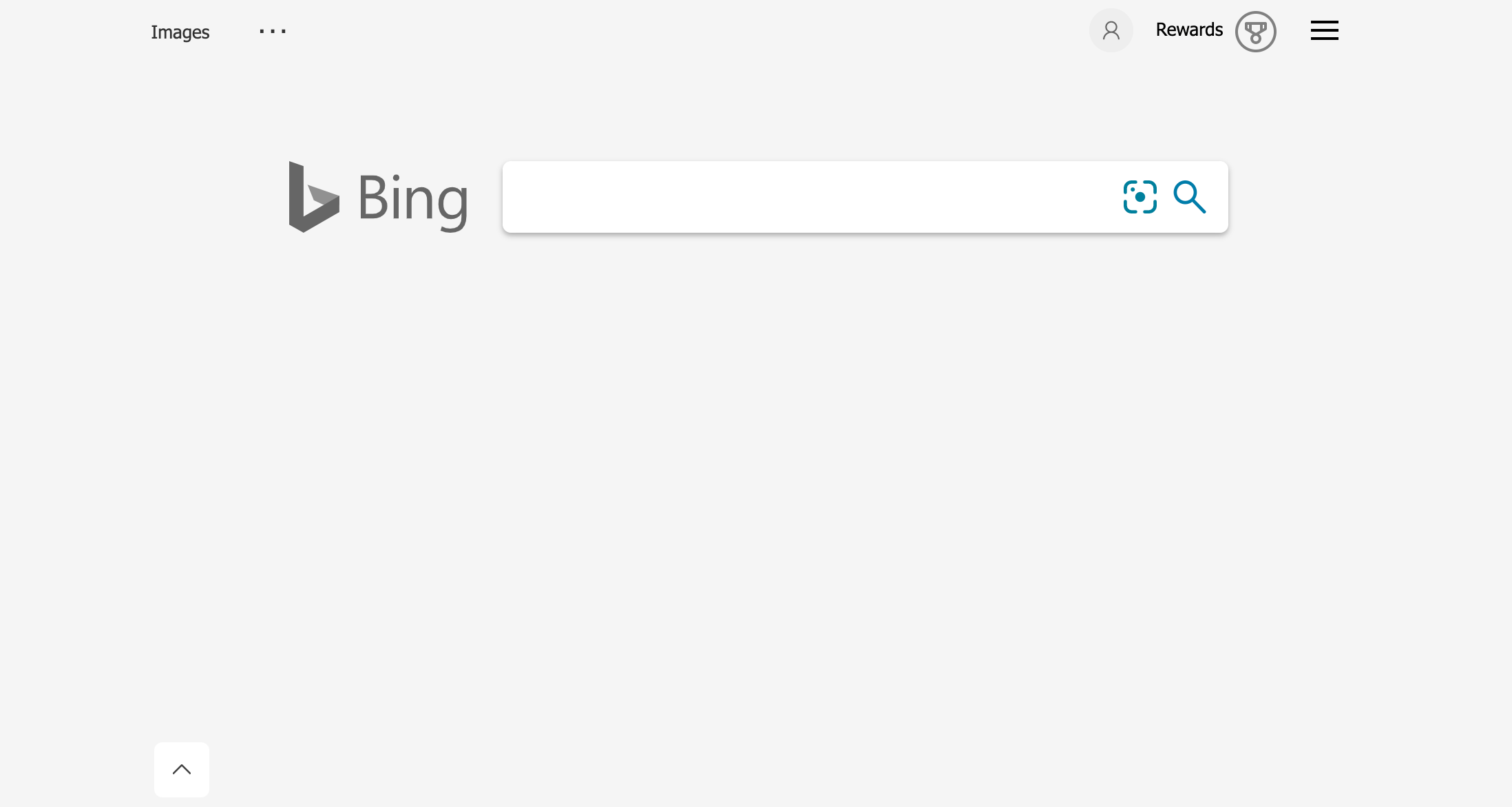
Task: Click the visual search camera icon
Action: click(x=1140, y=197)
